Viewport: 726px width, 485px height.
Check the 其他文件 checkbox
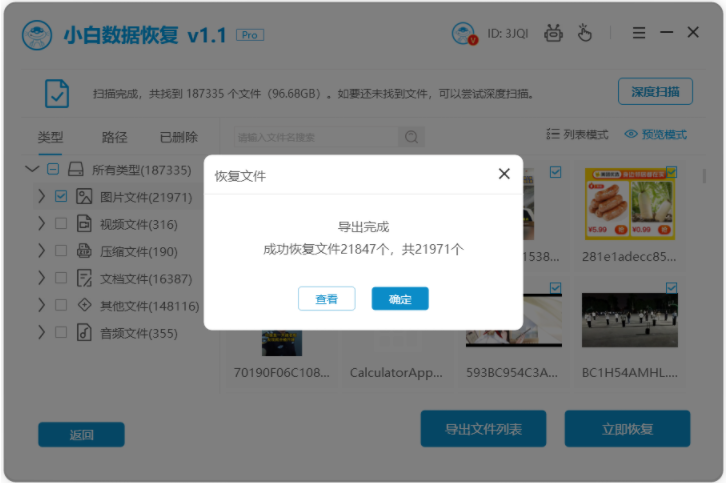[61, 305]
